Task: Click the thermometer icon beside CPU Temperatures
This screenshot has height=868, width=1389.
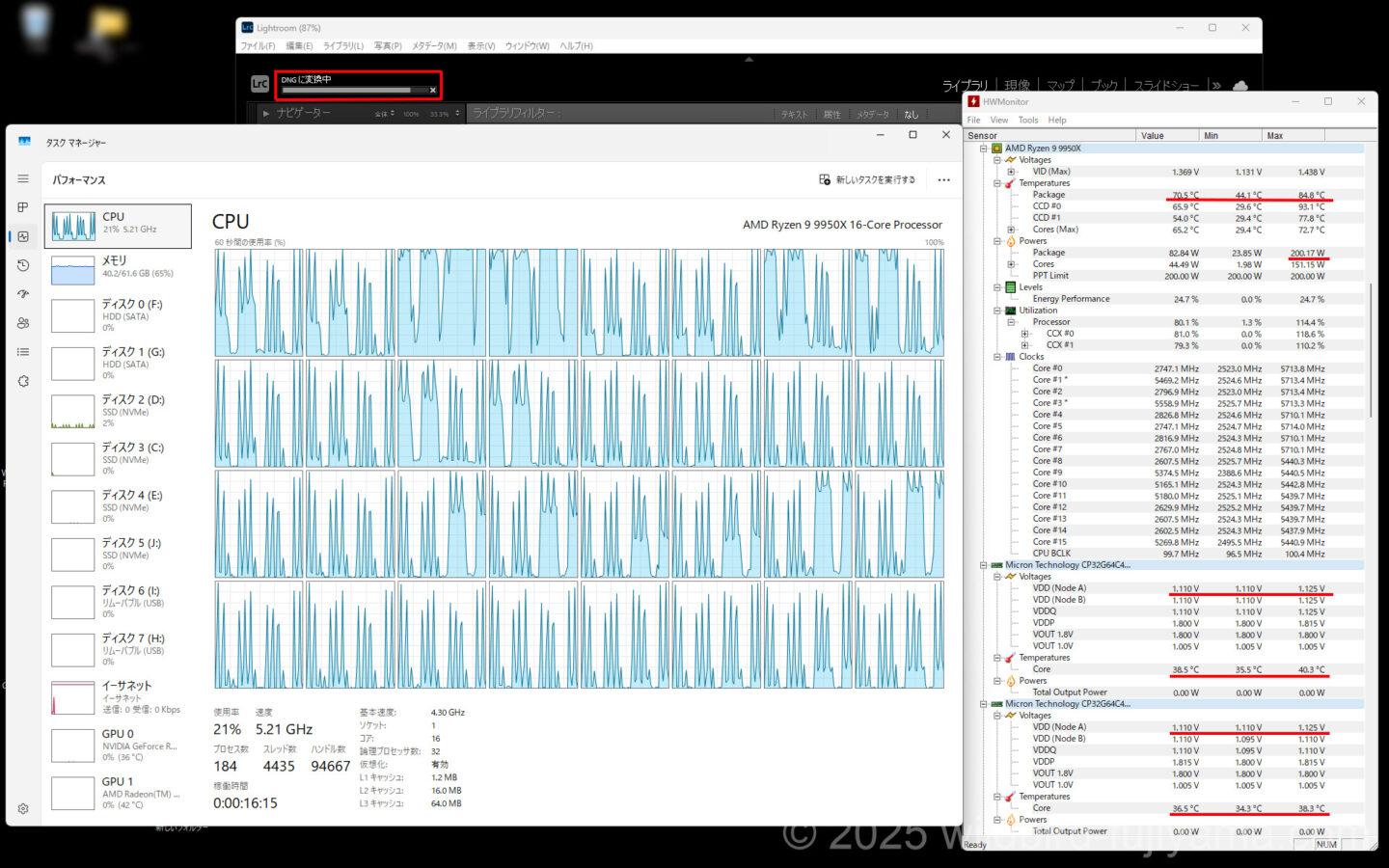Action: click(x=1011, y=183)
